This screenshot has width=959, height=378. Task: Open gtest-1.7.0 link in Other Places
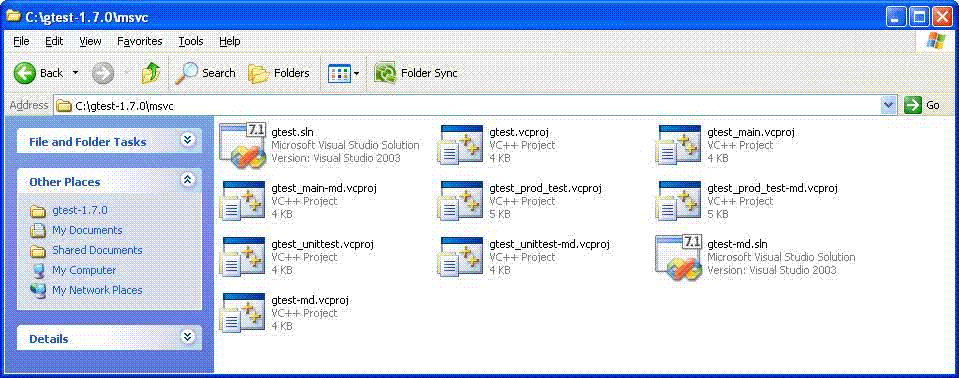pos(80,210)
